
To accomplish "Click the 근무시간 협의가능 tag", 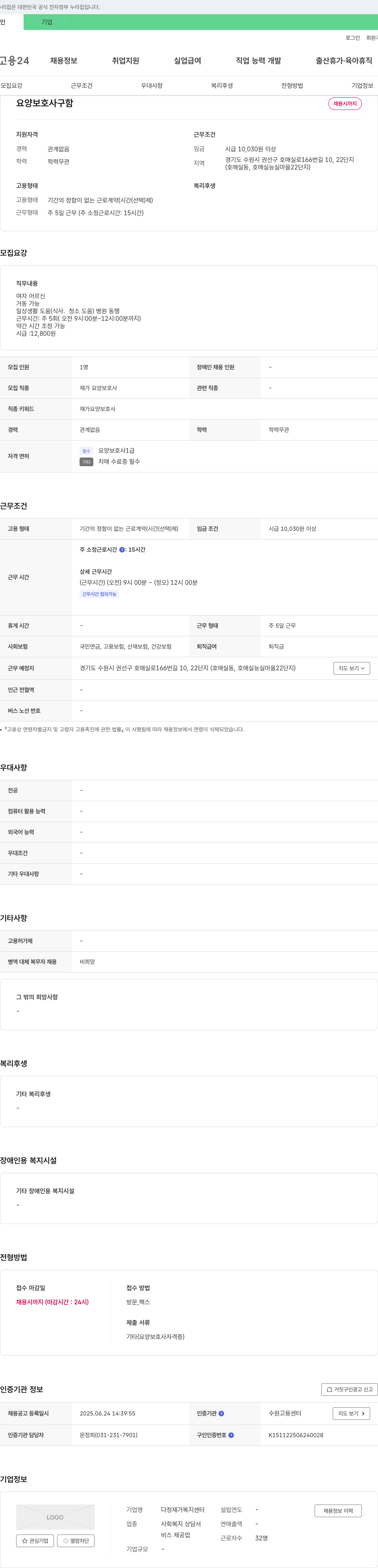I will (x=99, y=594).
